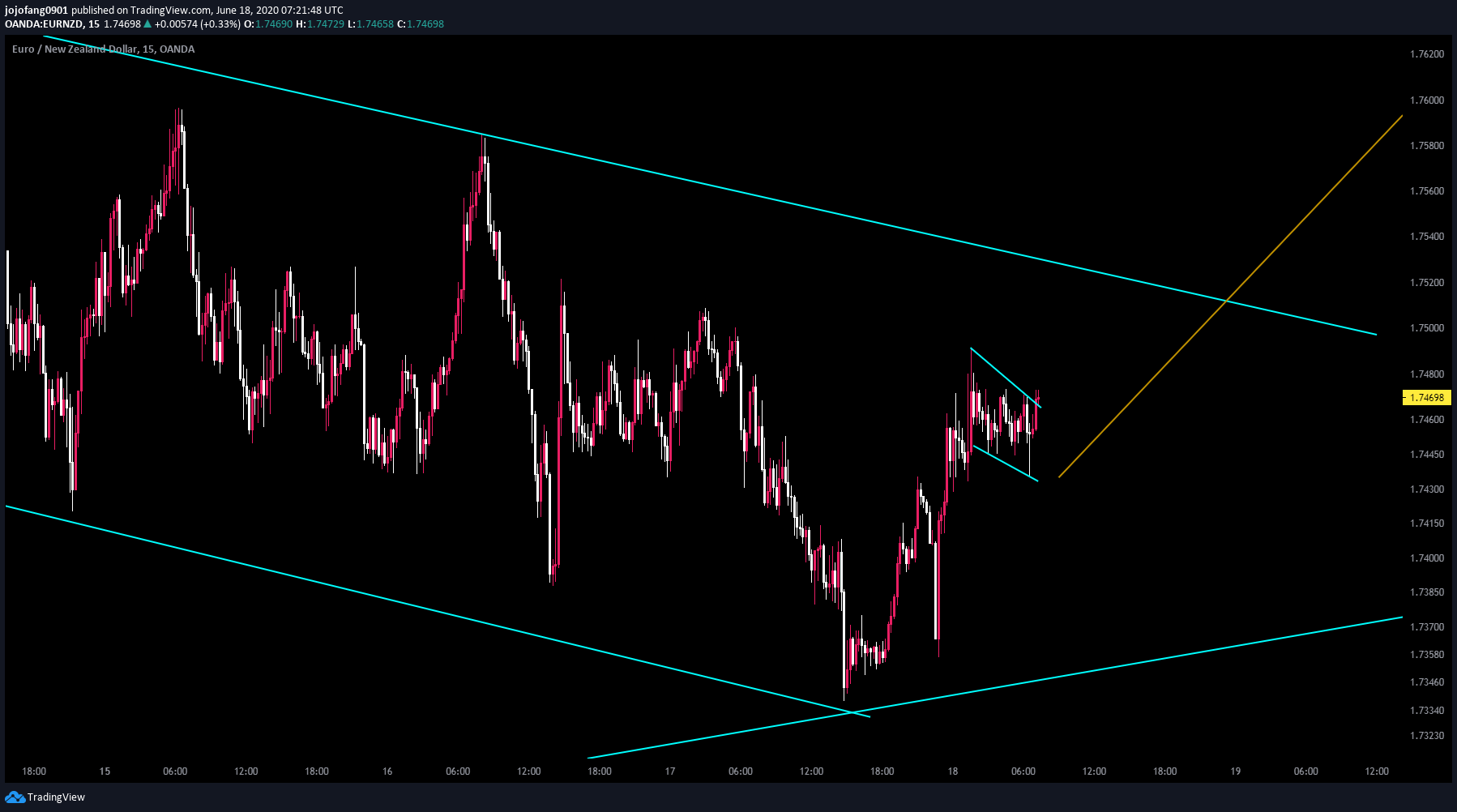Click the 1.73460 price axis label
The image size is (1457, 812).
pos(1427,682)
